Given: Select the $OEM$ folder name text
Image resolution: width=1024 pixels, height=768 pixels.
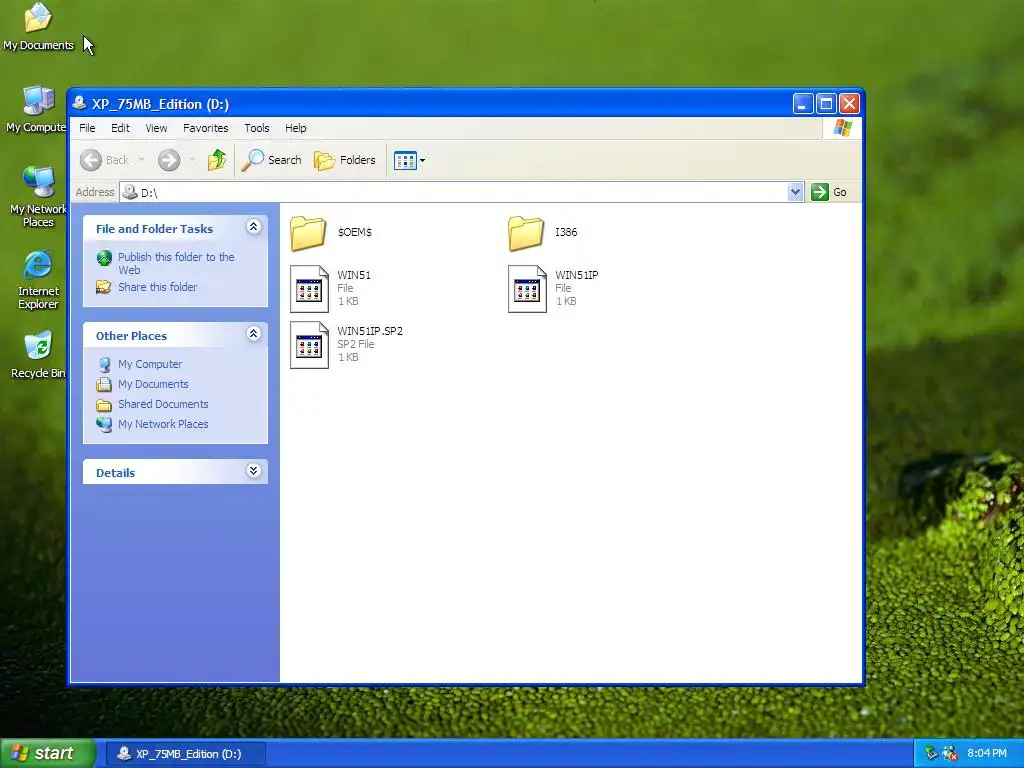Looking at the screenshot, I should 355,232.
